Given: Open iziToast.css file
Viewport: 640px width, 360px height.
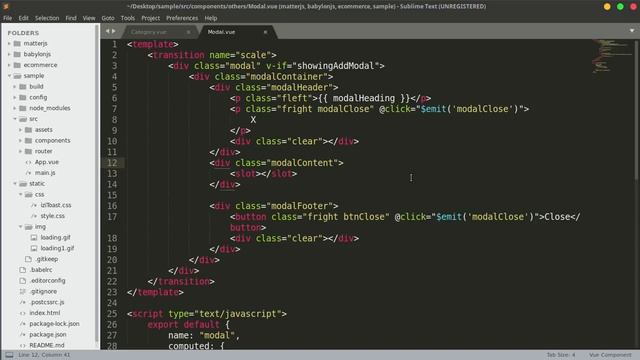Looking at the screenshot, I should coord(56,205).
